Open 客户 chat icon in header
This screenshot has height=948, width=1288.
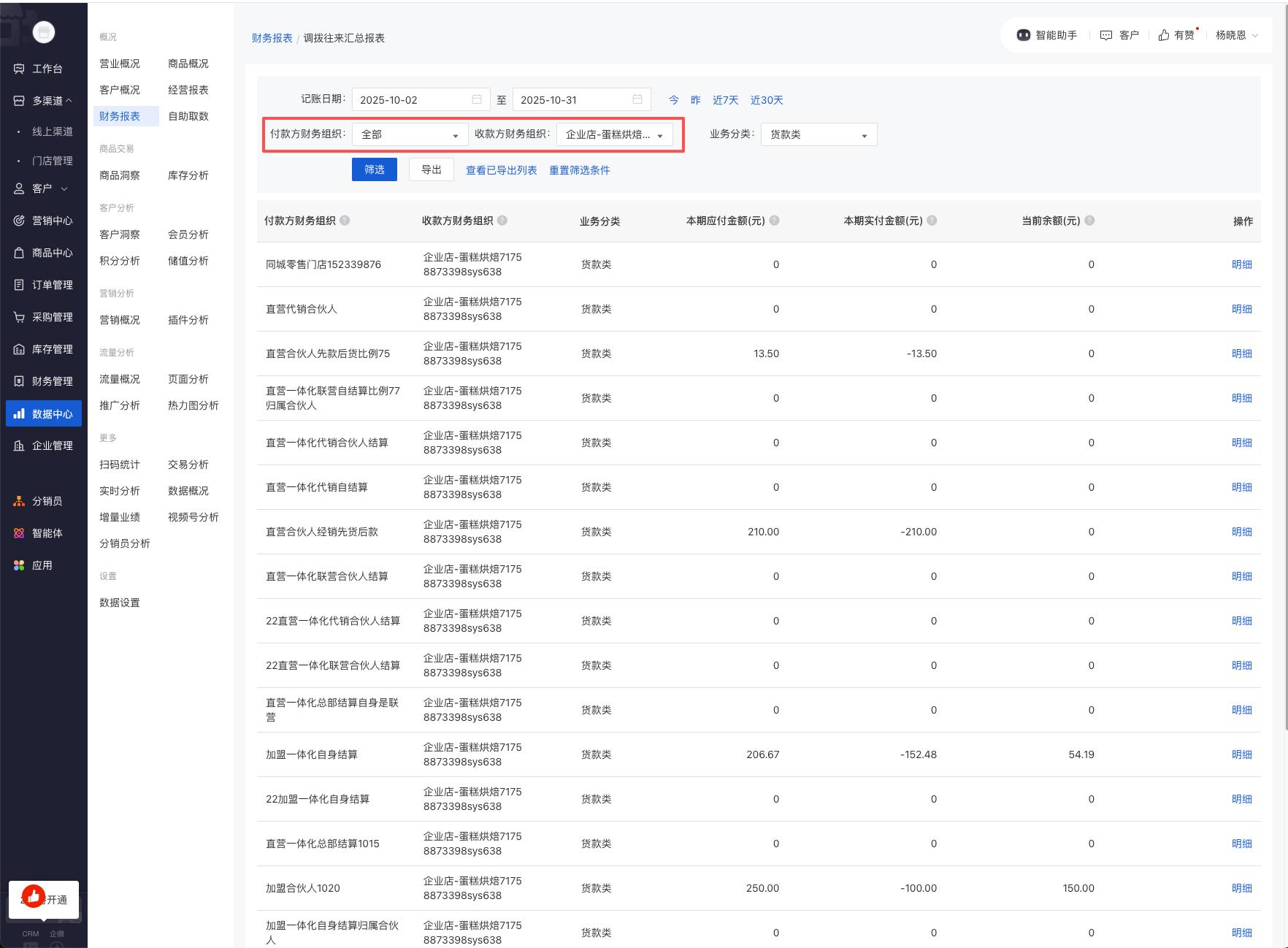click(x=1106, y=35)
